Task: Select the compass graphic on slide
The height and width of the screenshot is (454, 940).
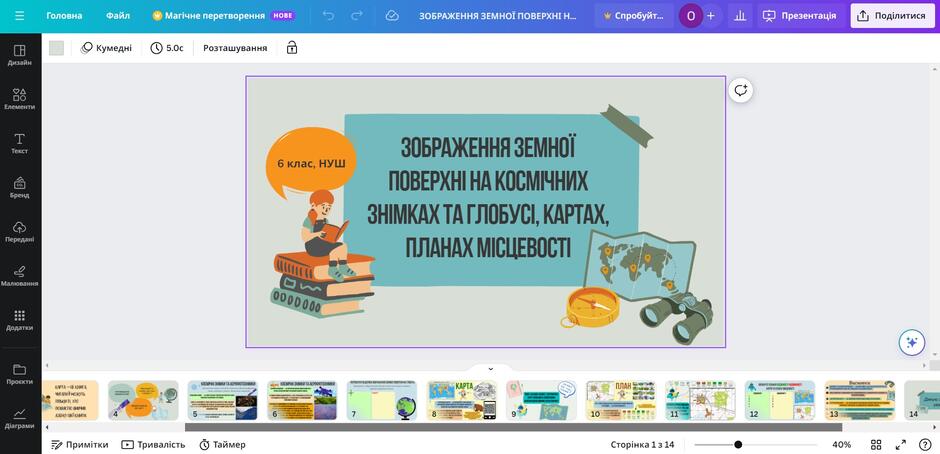Action: click(590, 308)
